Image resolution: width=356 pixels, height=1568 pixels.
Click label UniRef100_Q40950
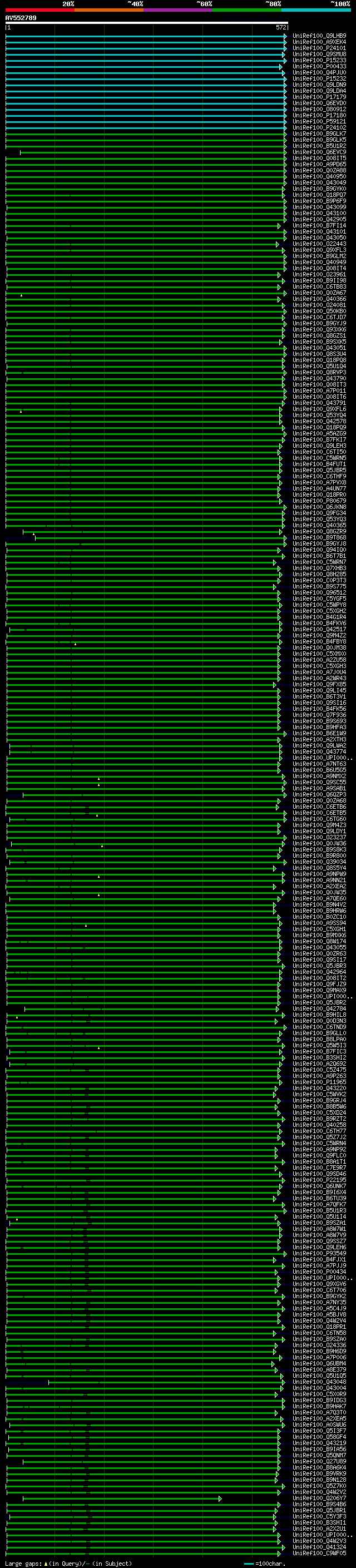point(319,176)
